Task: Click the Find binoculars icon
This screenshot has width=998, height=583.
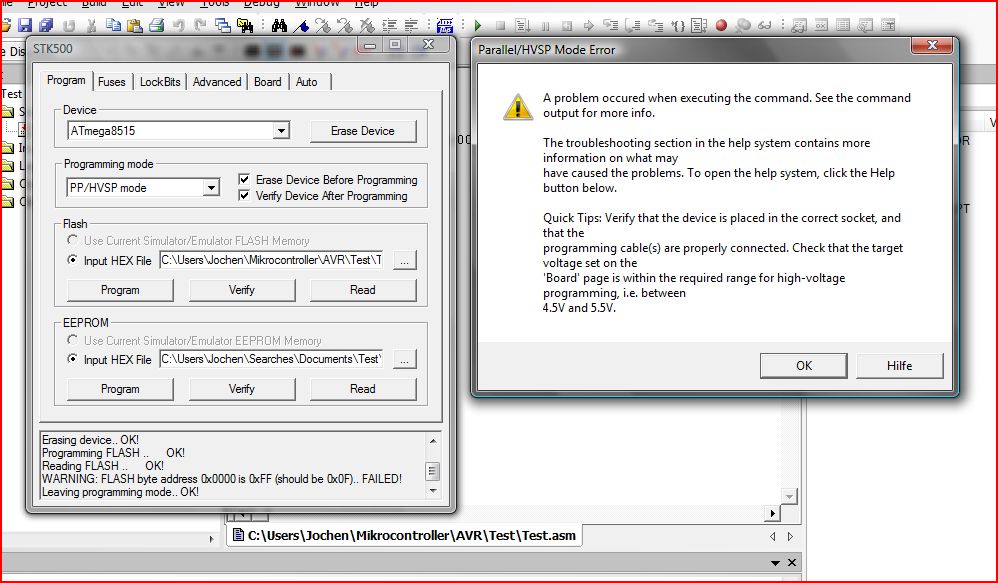Action: point(279,25)
